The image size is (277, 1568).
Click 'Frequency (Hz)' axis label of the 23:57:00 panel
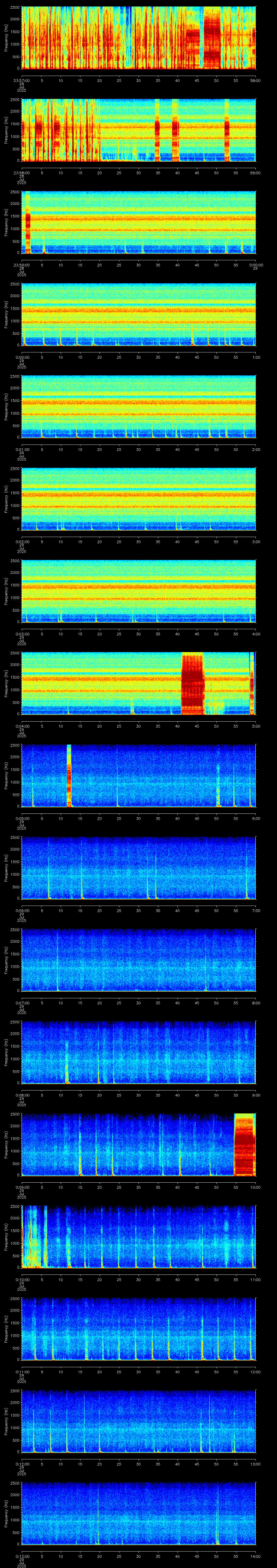click(x=7, y=38)
